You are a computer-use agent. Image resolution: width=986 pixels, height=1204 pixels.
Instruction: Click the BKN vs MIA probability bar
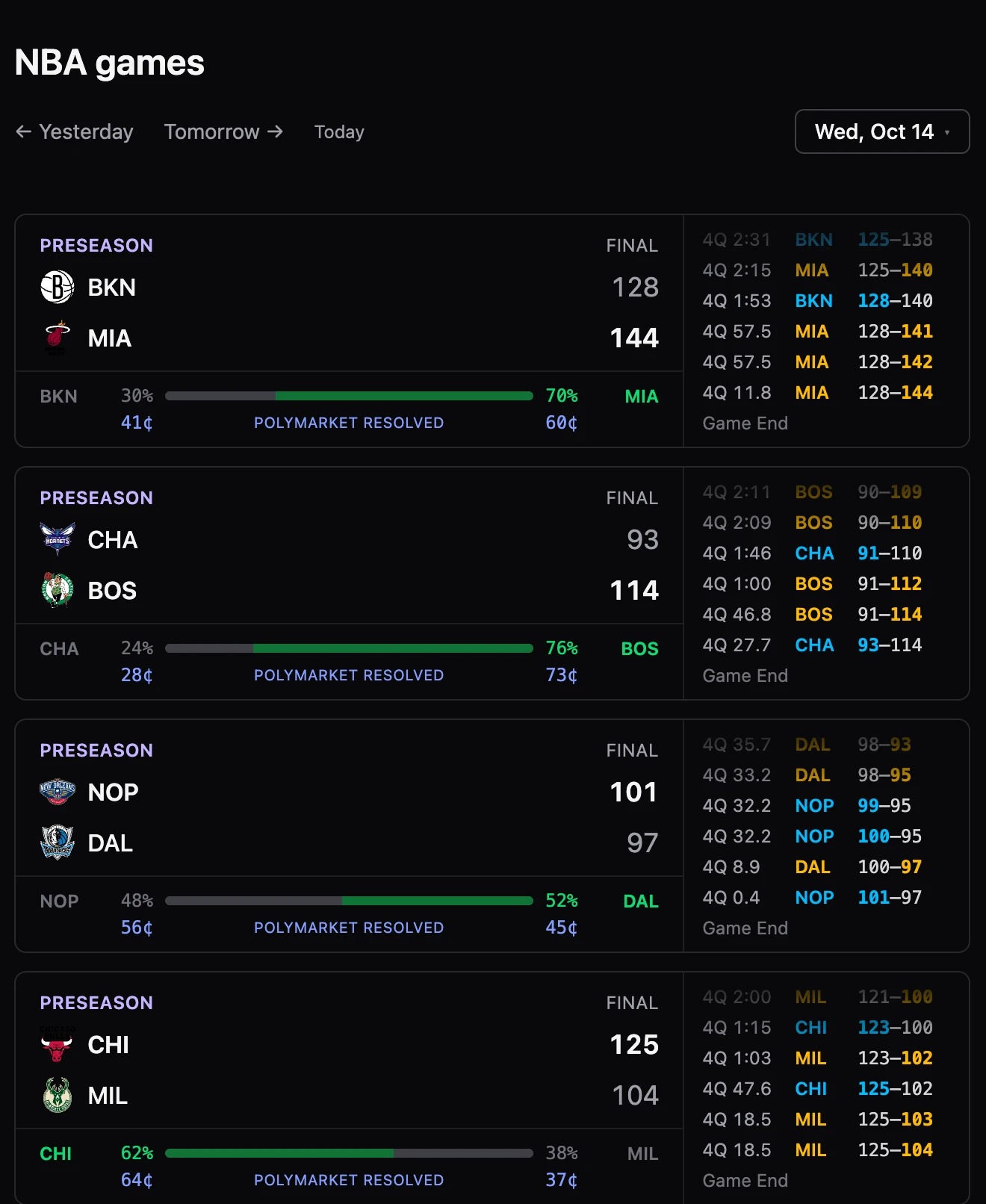pyautogui.click(x=349, y=396)
